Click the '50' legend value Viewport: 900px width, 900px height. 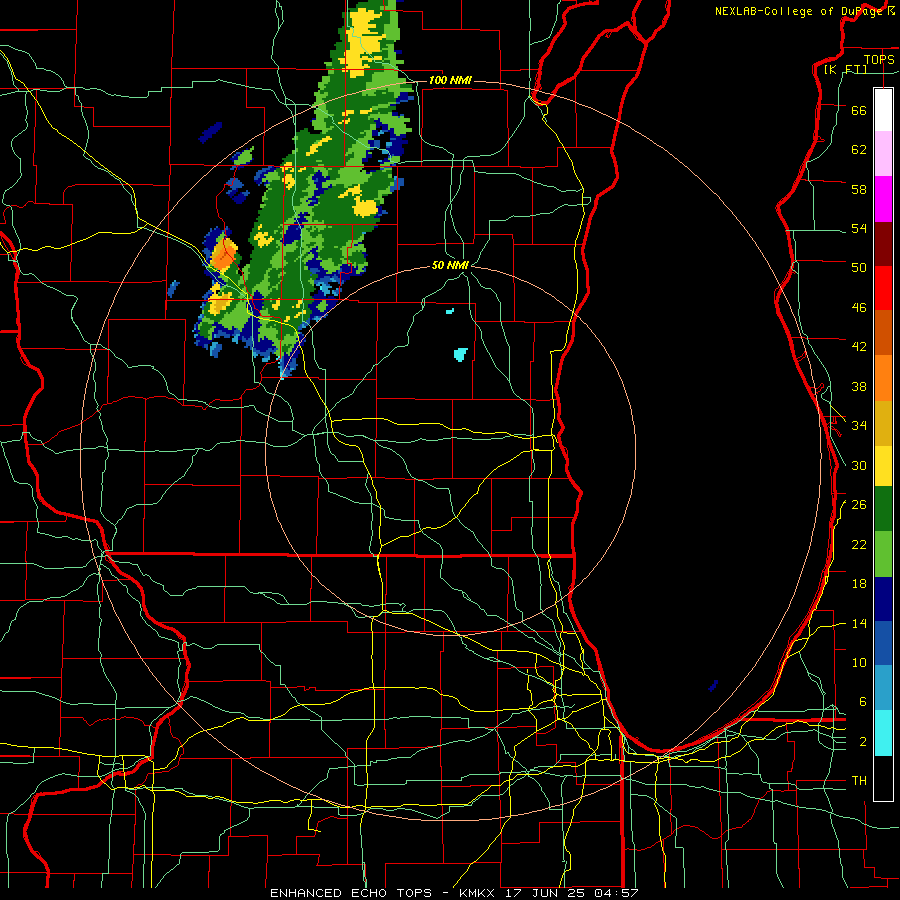point(859,268)
